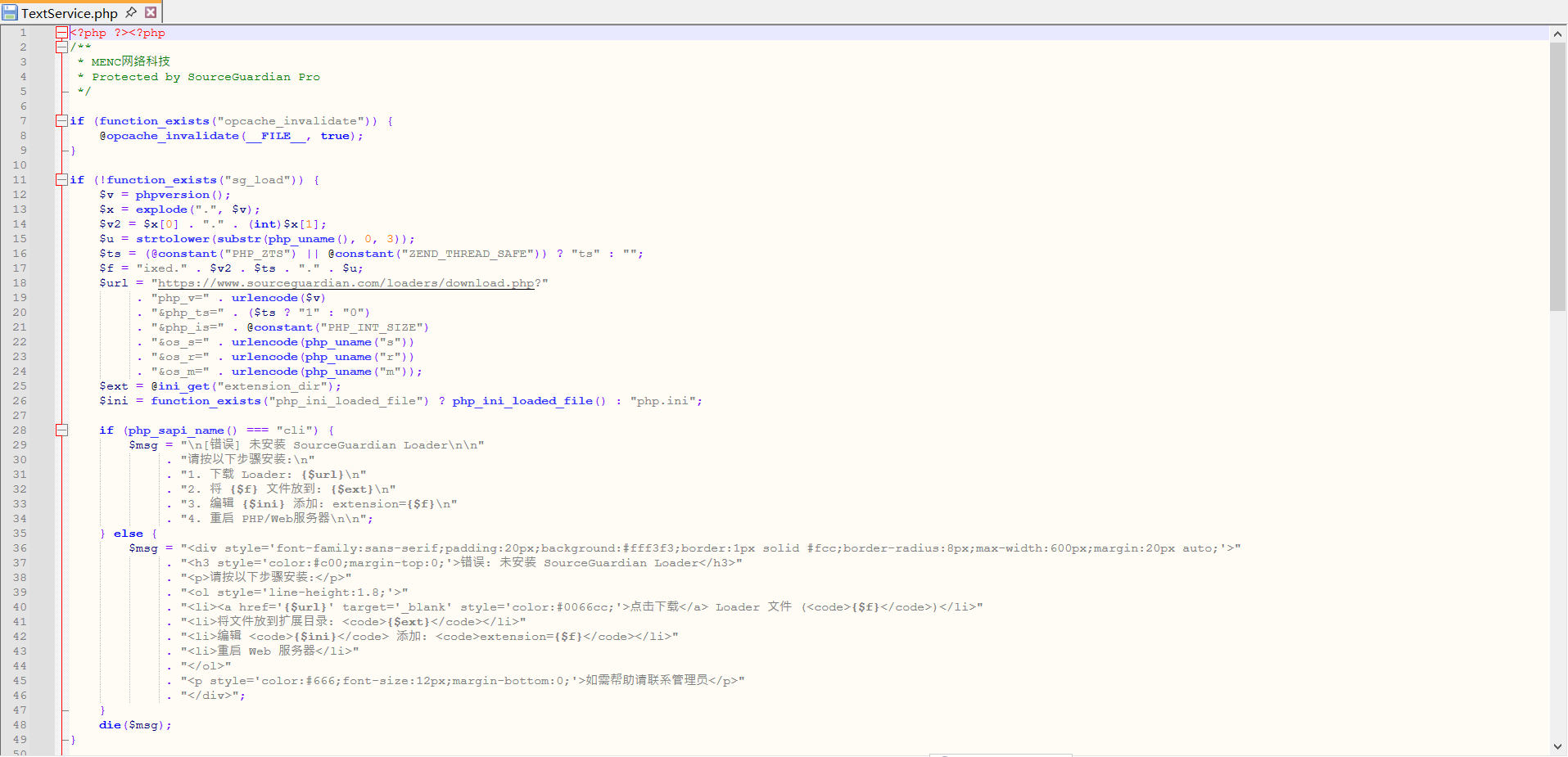Viewport: 1568px width, 757px height.
Task: Click line number 18 in the margin
Action: (20, 283)
